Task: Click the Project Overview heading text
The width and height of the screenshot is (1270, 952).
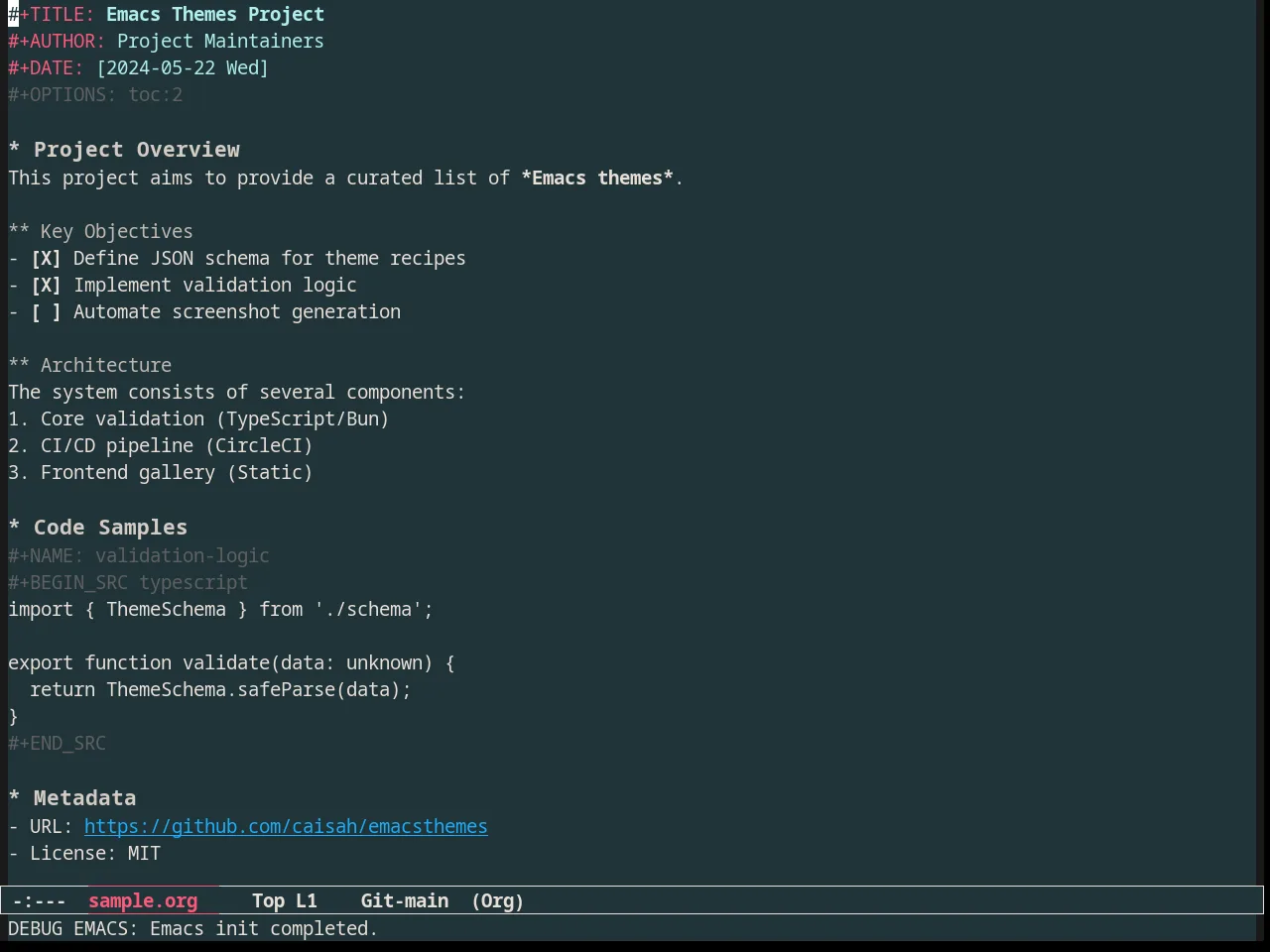Action: (x=137, y=150)
